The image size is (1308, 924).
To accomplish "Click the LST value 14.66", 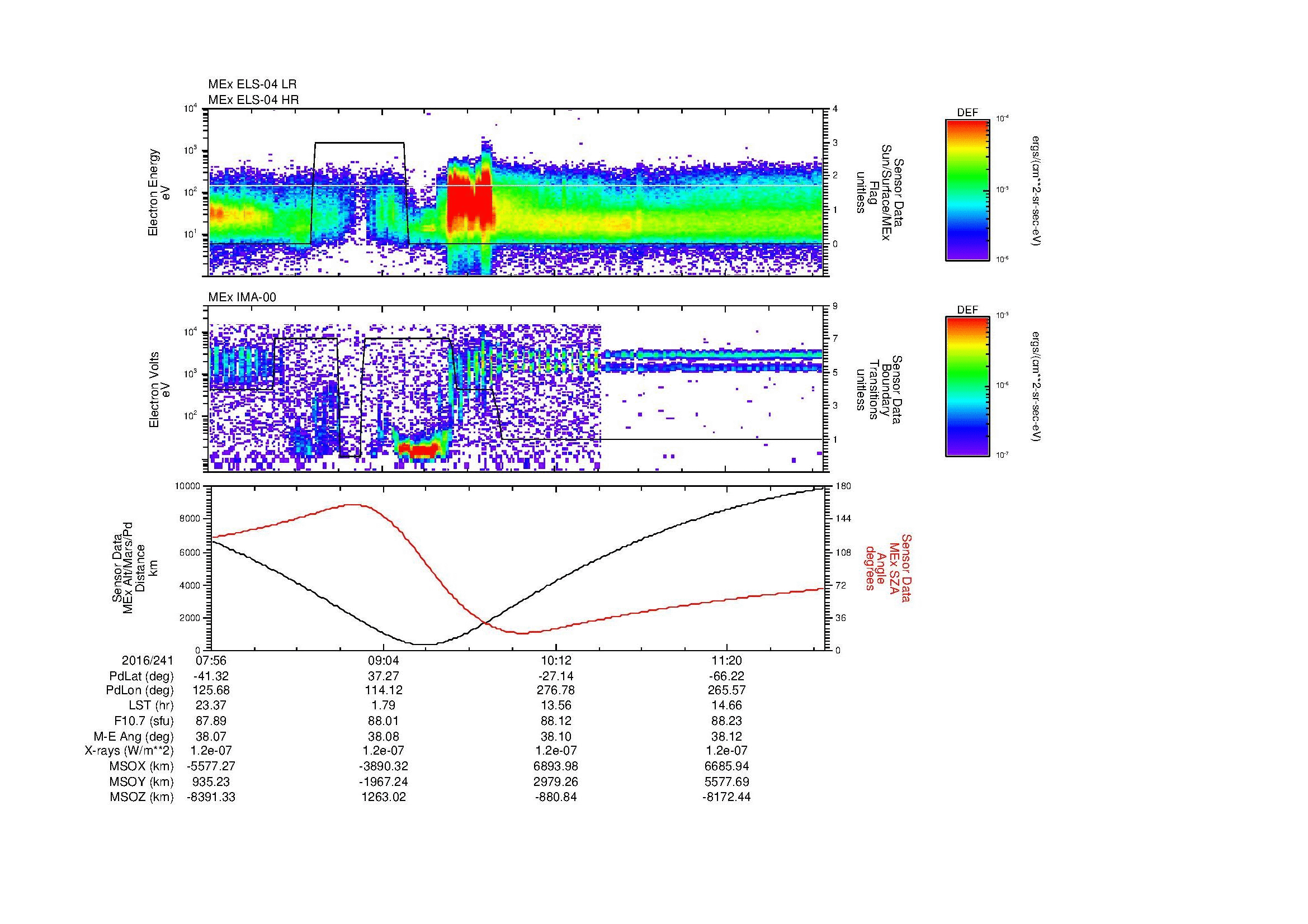I will click(x=728, y=706).
